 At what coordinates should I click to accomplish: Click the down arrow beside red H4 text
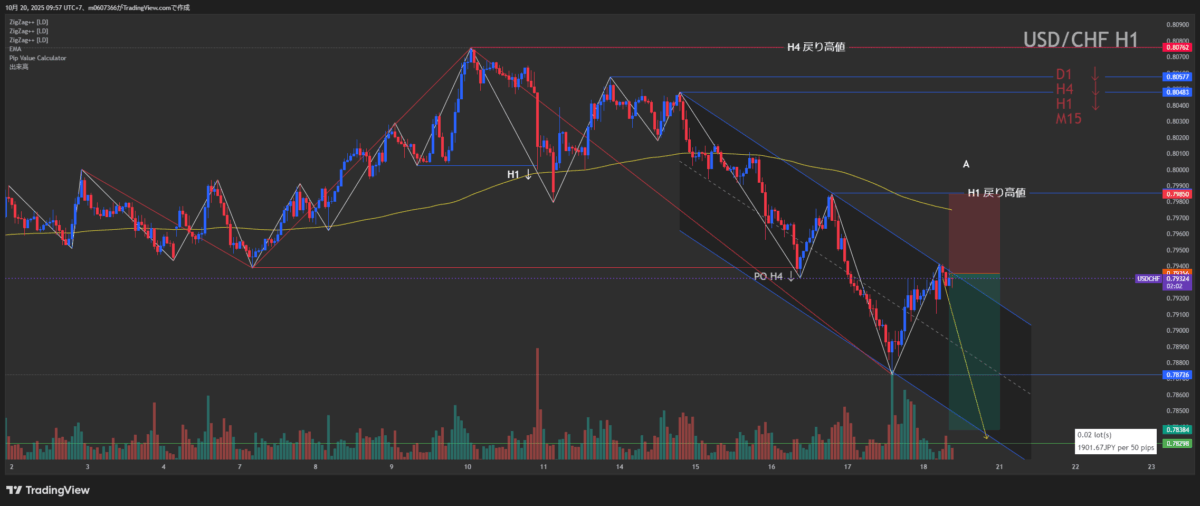(x=1095, y=90)
